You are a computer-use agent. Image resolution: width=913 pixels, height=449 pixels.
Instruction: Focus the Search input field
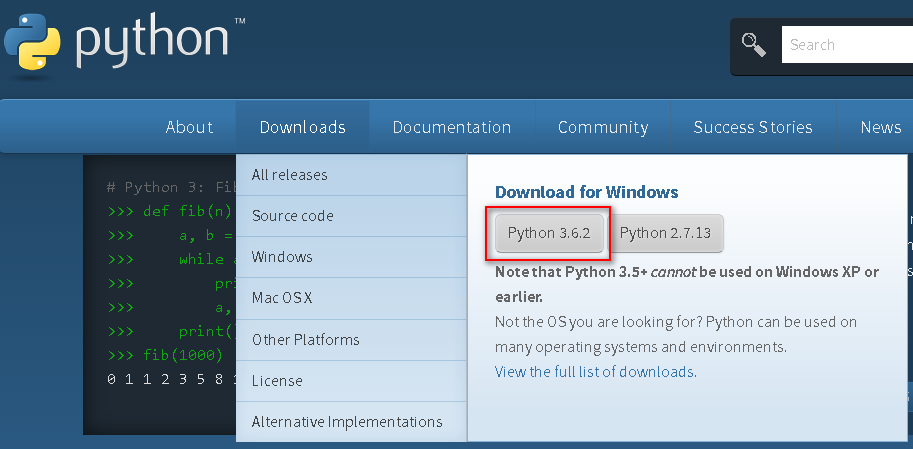[847, 45]
